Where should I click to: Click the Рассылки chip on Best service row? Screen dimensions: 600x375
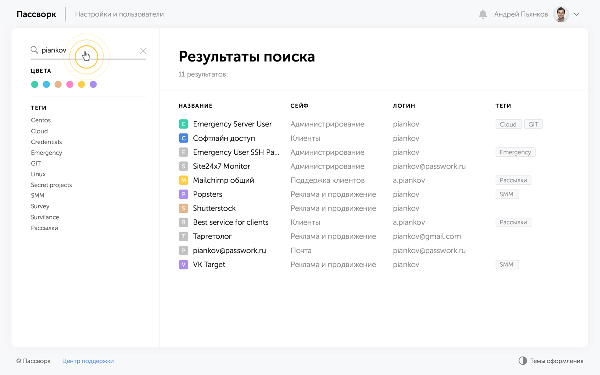coord(513,222)
